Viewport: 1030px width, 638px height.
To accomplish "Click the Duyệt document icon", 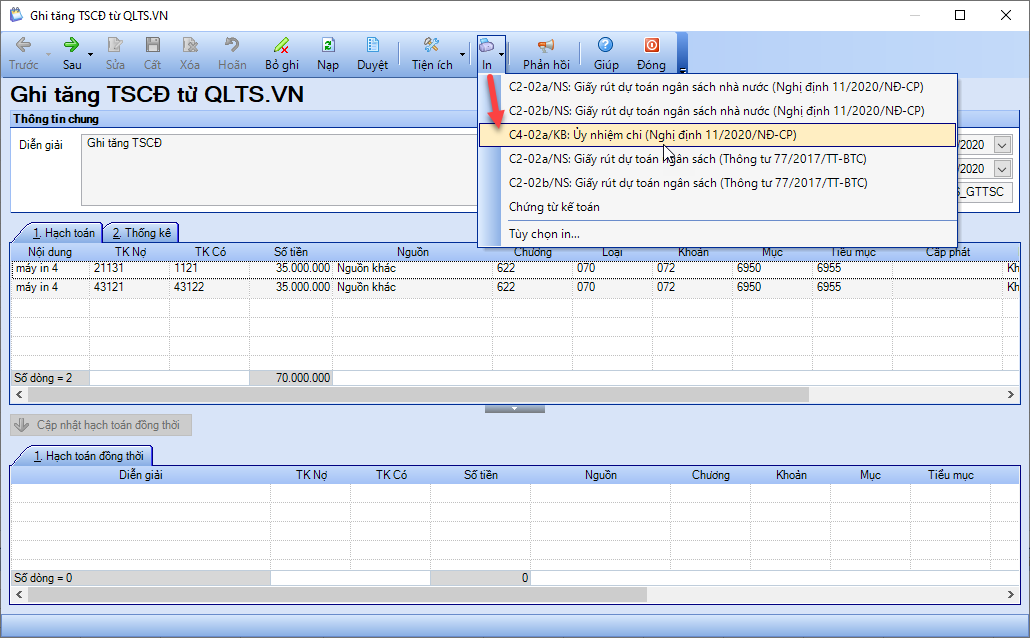I will tap(372, 45).
